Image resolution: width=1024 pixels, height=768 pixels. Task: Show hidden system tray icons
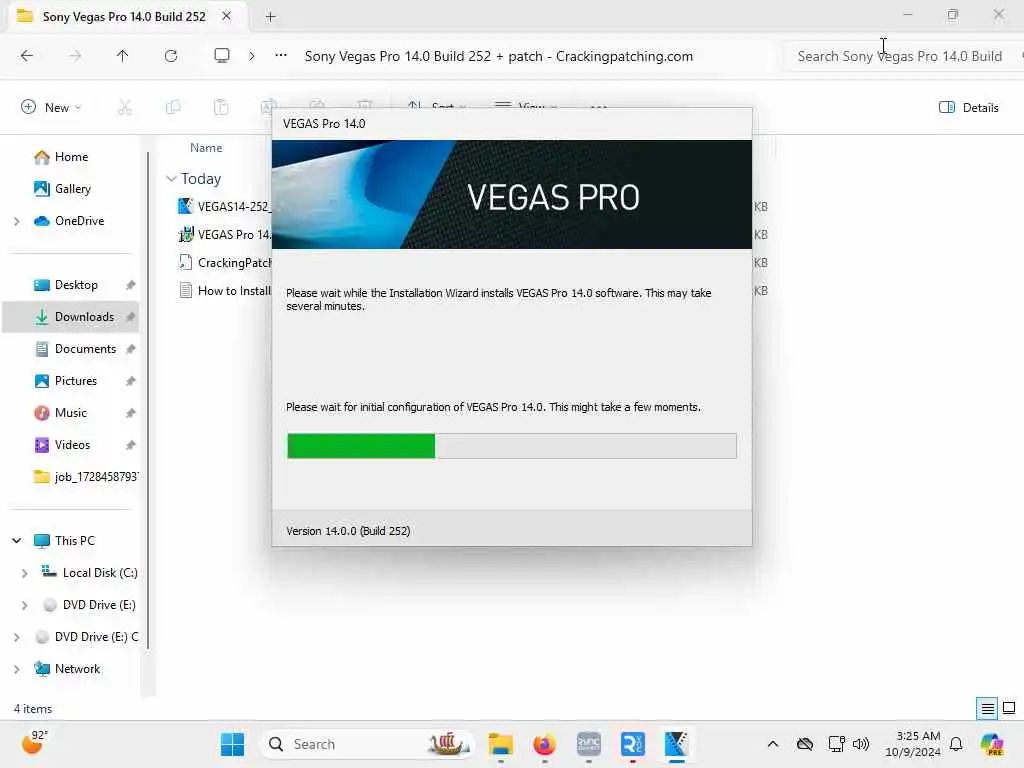click(773, 744)
